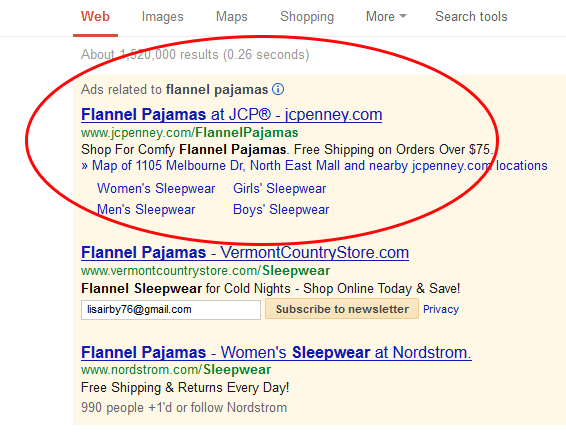Focus the newsletter email input field
The image size is (566, 434).
171,309
